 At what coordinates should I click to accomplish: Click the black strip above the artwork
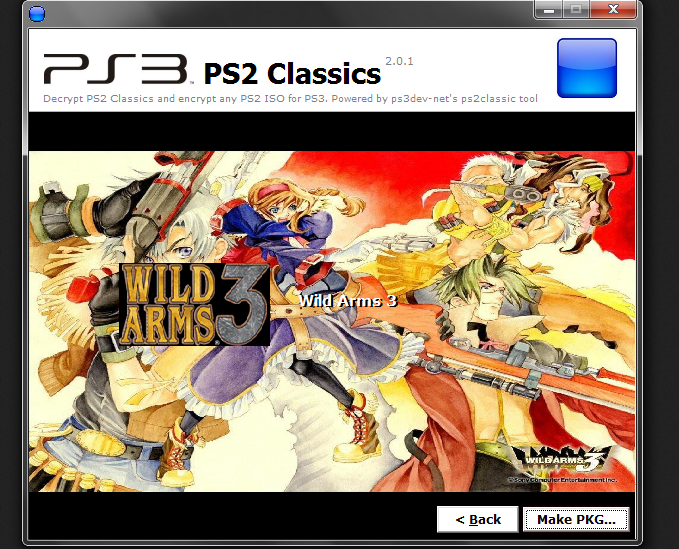coord(332,131)
